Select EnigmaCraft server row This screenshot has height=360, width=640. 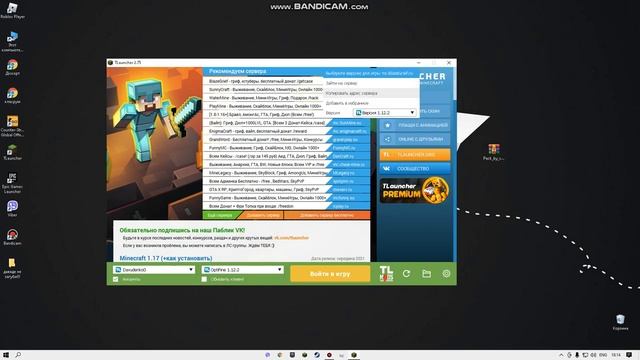tap(287, 131)
